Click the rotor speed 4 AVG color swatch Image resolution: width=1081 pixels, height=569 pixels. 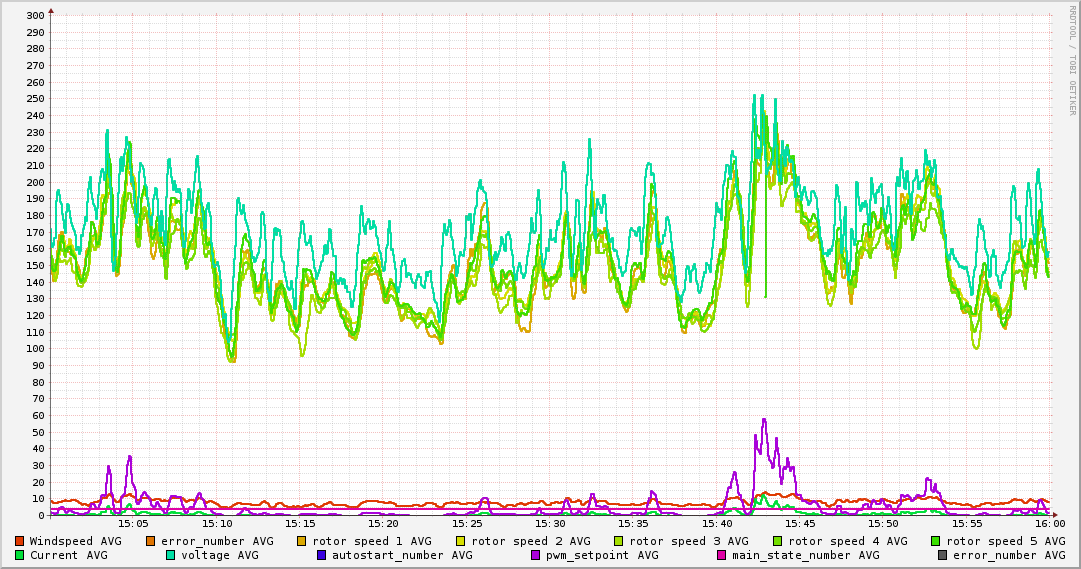778,541
